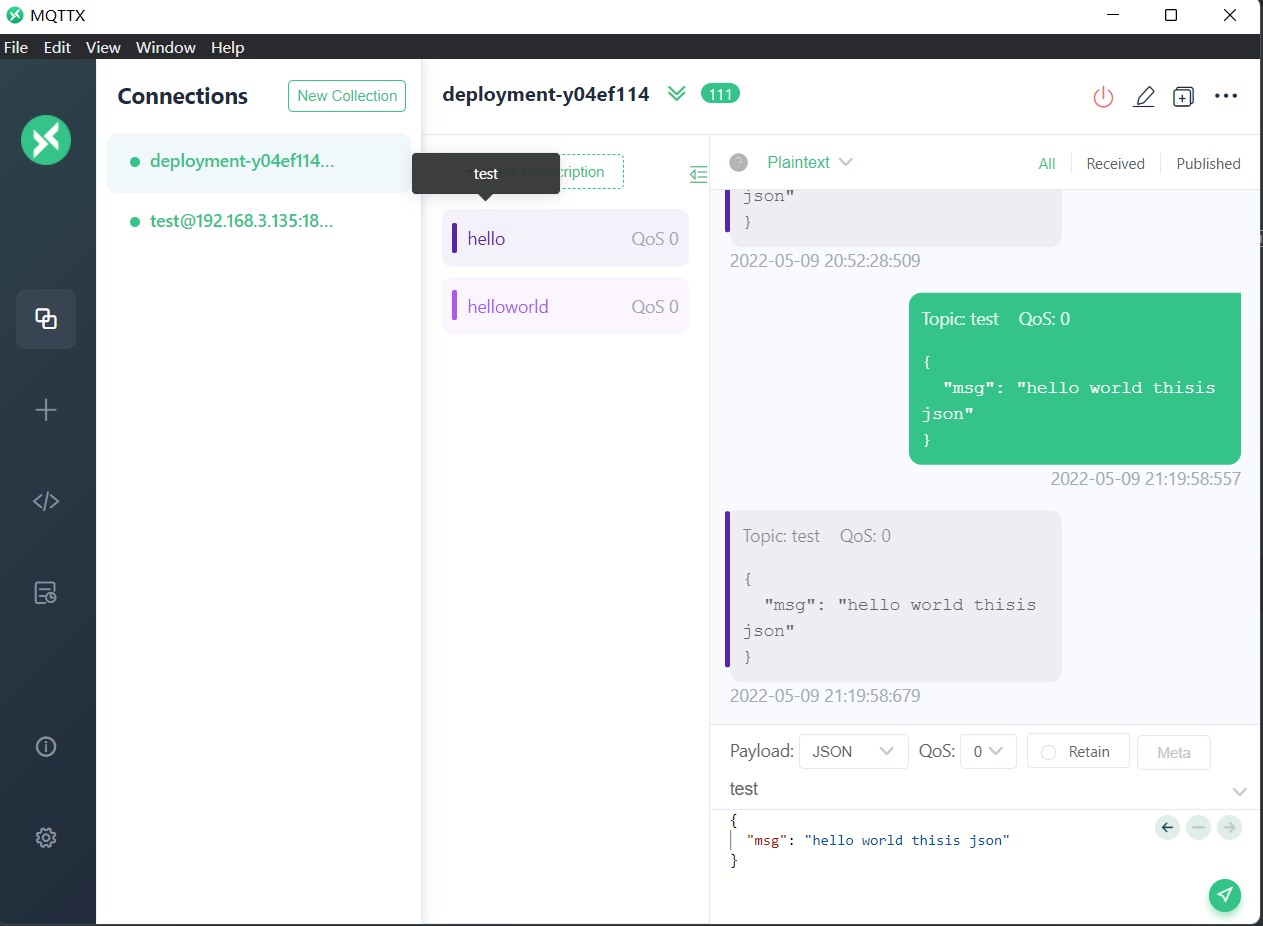Open the Payload JSON type dropdown
Screen dimensions: 1263x926
coord(853,751)
